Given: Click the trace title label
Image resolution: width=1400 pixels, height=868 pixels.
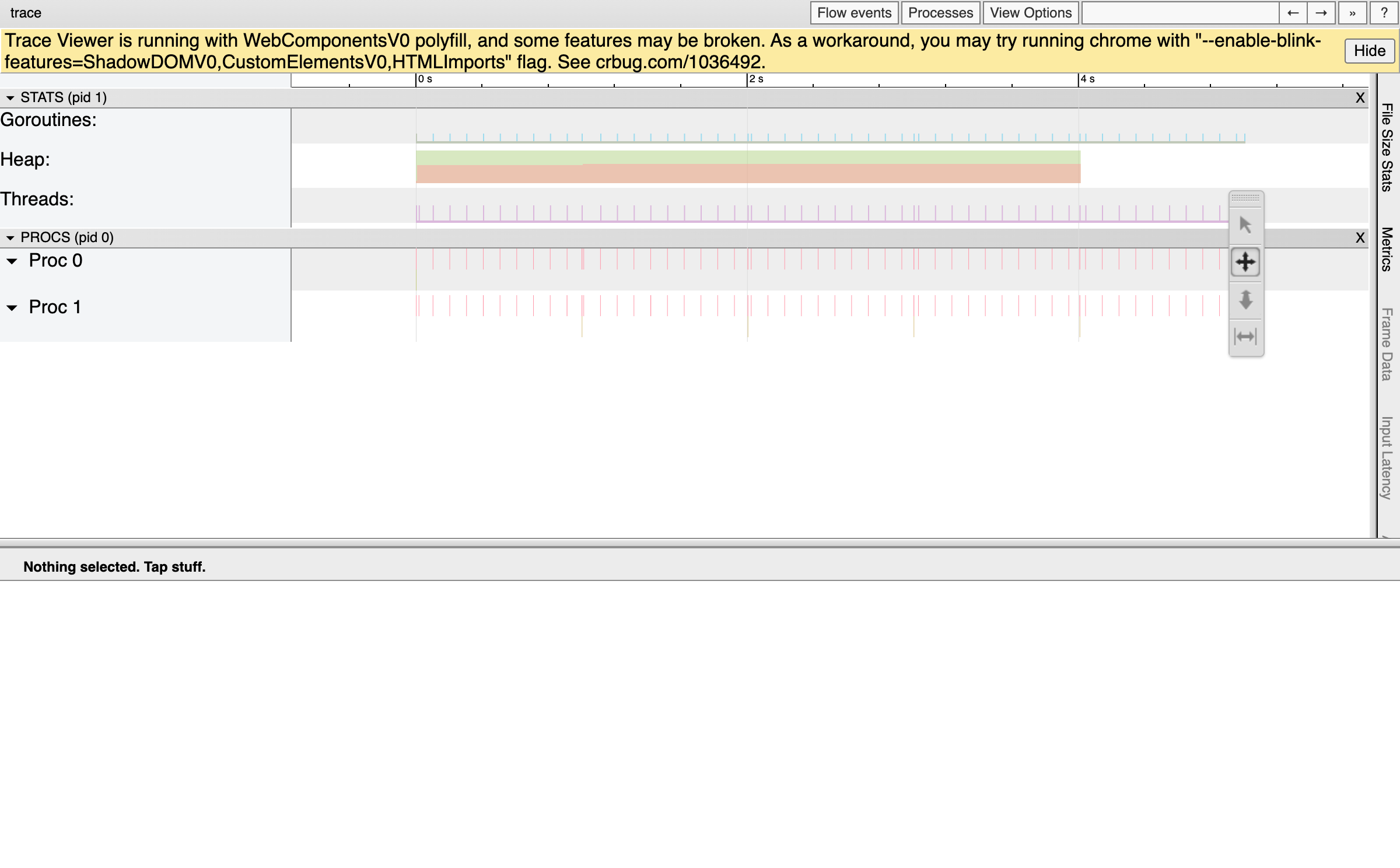Looking at the screenshot, I should [26, 13].
